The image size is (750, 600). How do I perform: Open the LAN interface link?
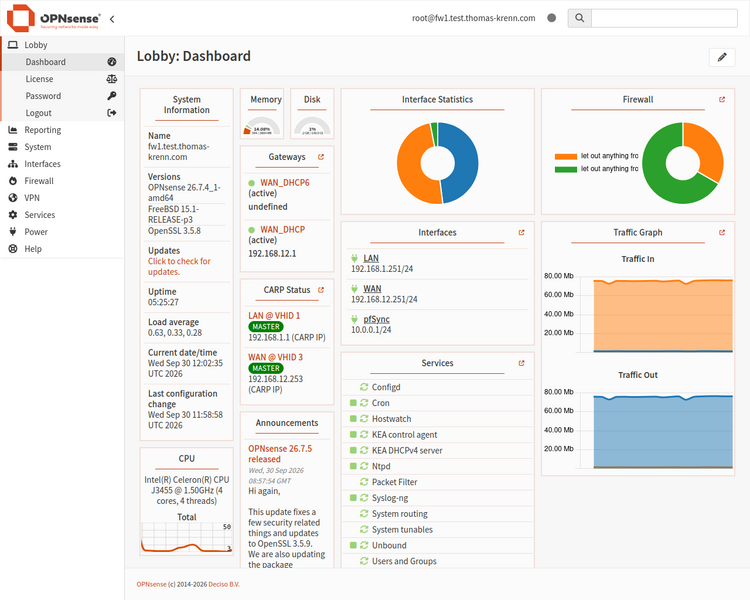pos(371,258)
